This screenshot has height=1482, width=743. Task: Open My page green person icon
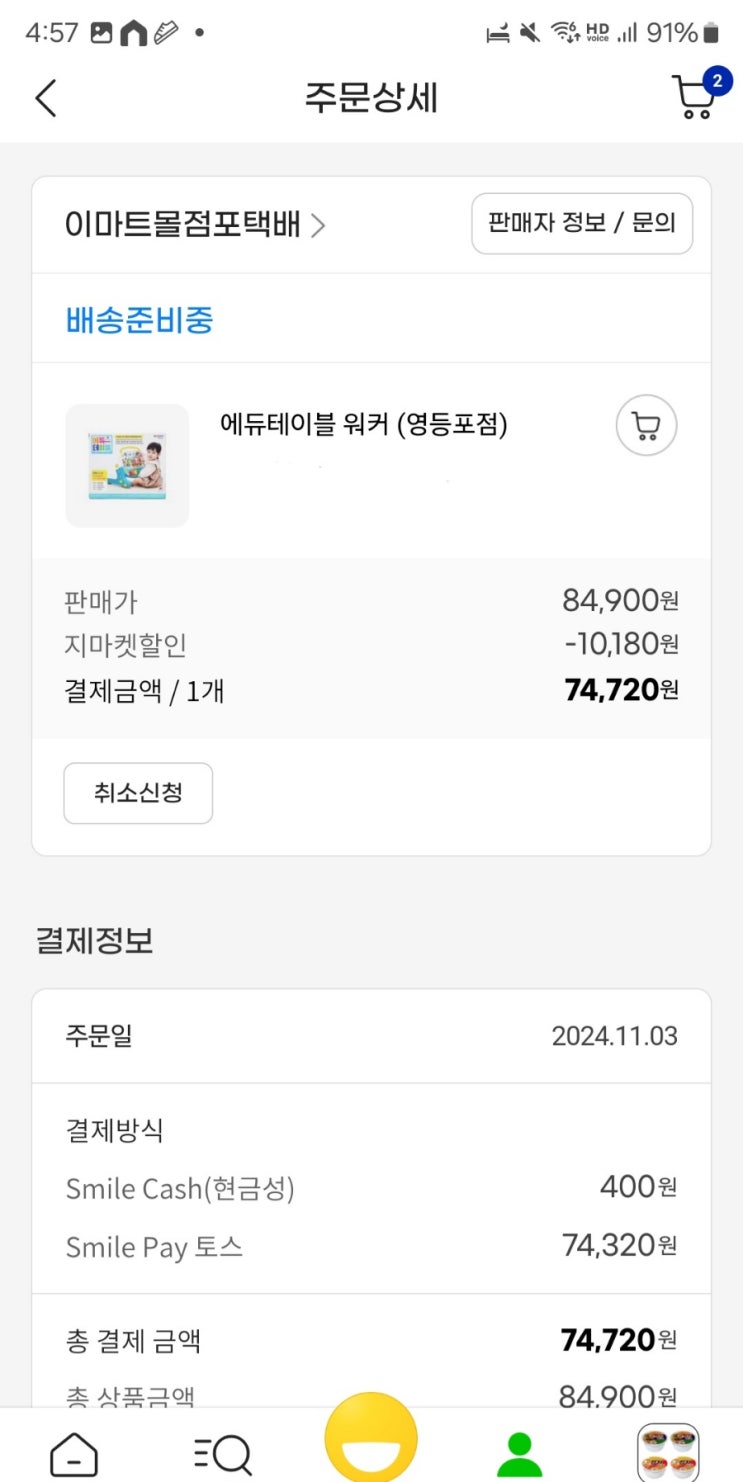pyautogui.click(x=519, y=1454)
